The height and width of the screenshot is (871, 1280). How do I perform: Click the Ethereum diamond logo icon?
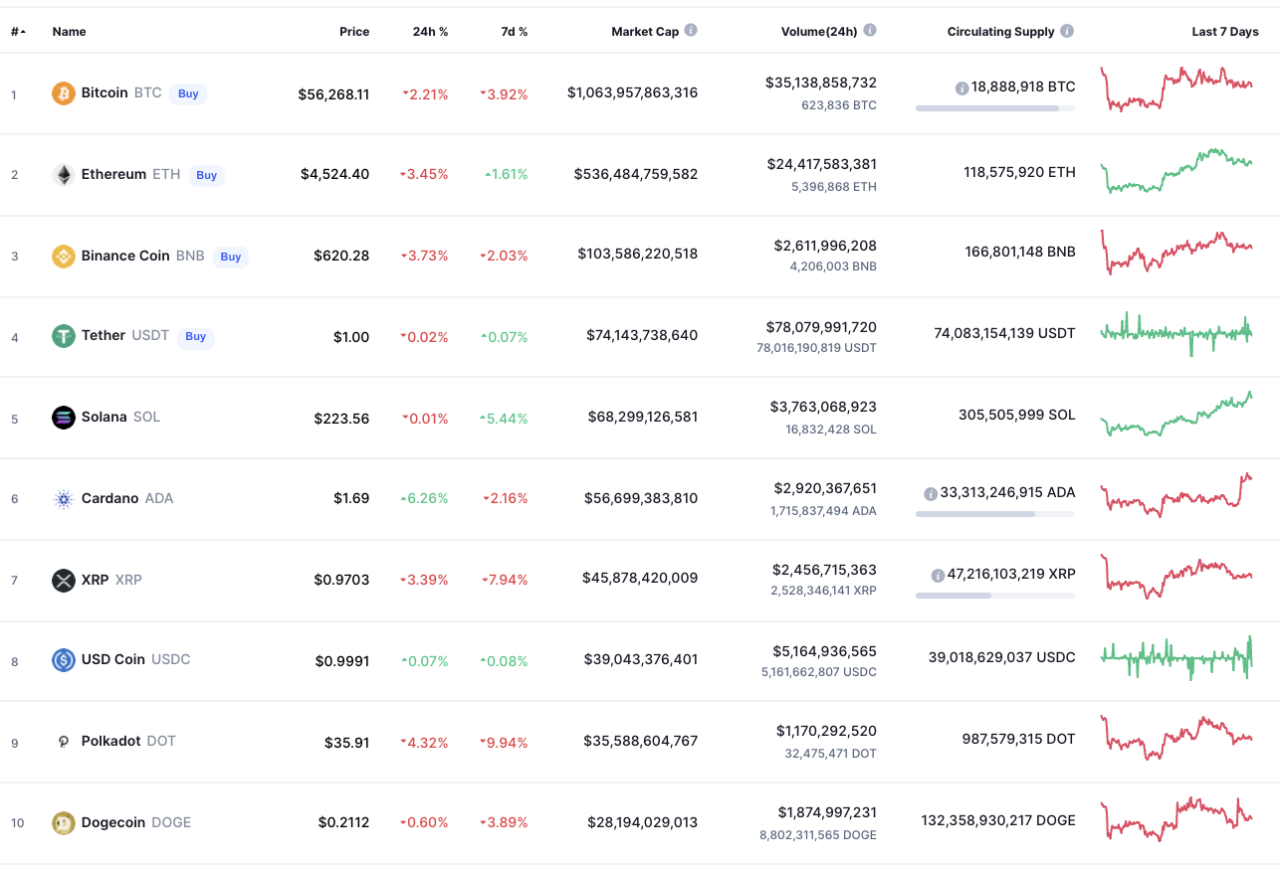pos(63,175)
